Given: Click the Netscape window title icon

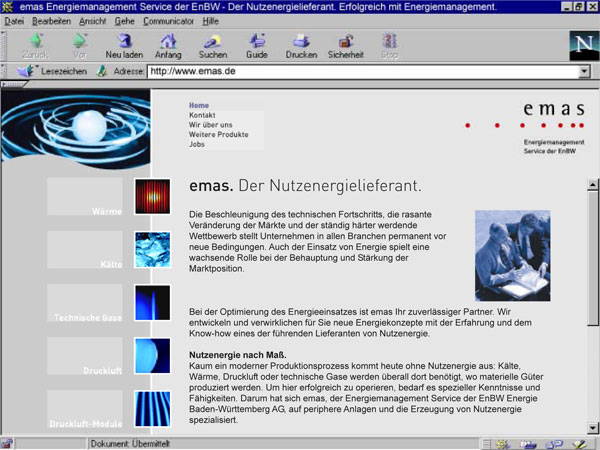Looking at the screenshot, I should point(7,7).
